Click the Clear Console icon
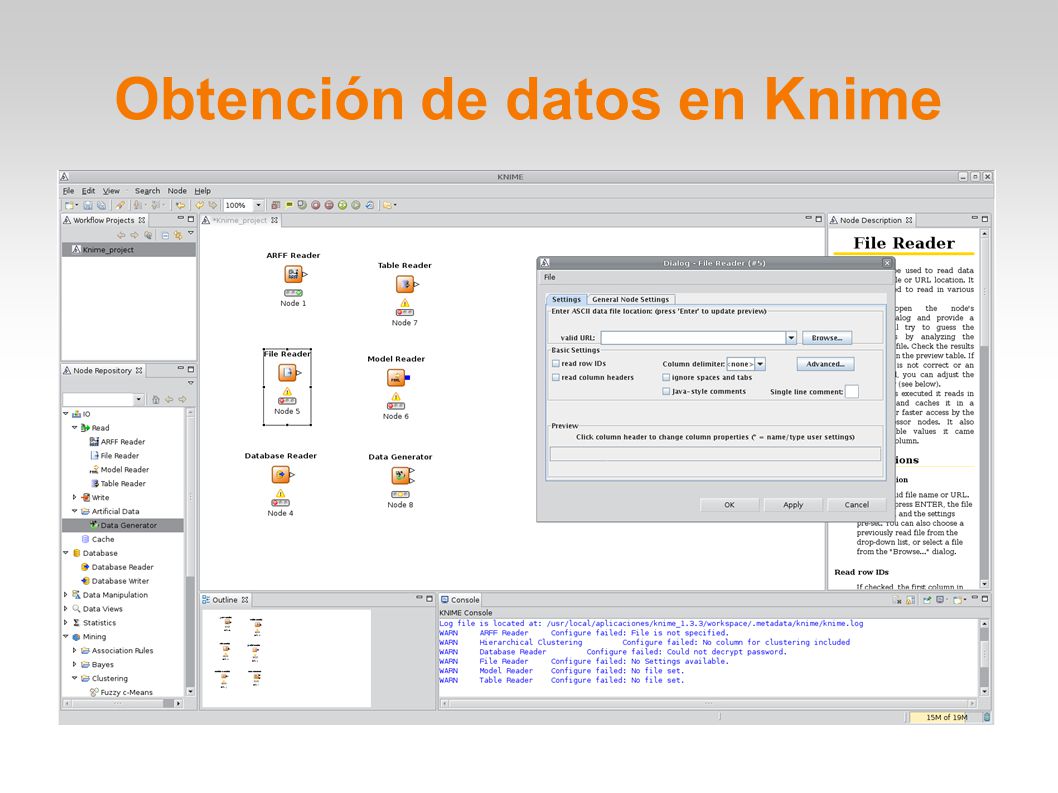 pyautogui.click(x=897, y=599)
